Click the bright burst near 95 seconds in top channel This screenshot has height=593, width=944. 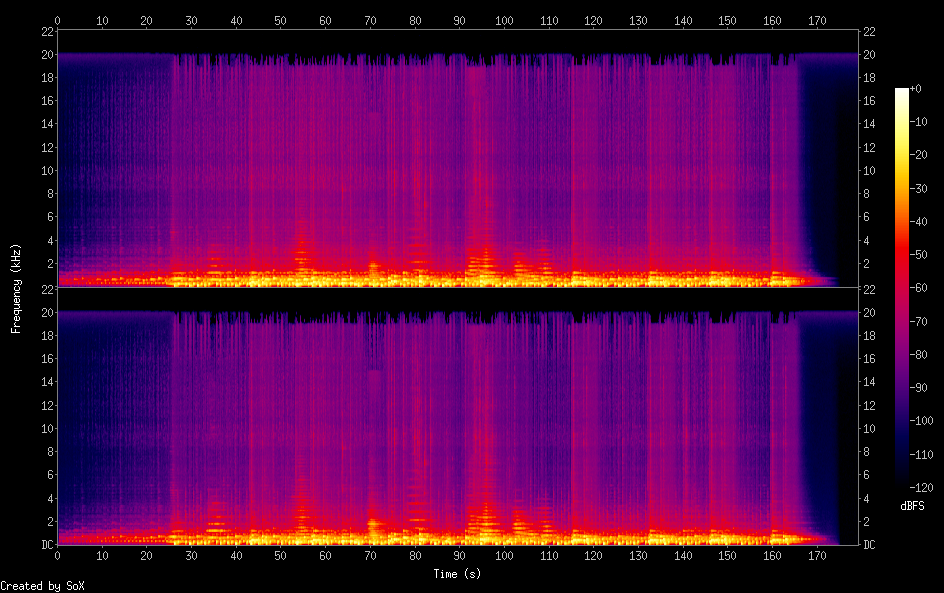(485, 262)
